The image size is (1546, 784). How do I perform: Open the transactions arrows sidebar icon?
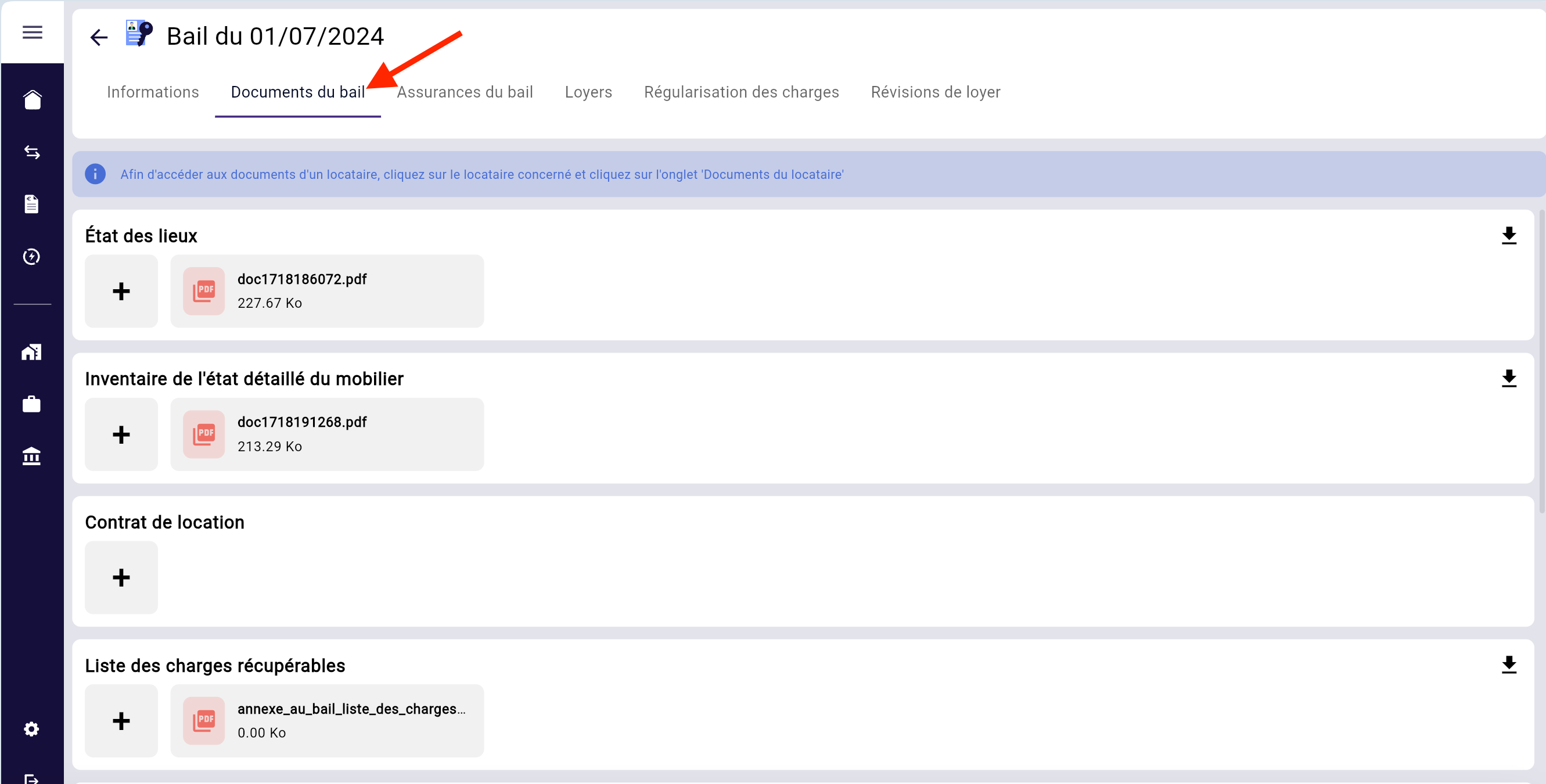tap(33, 153)
